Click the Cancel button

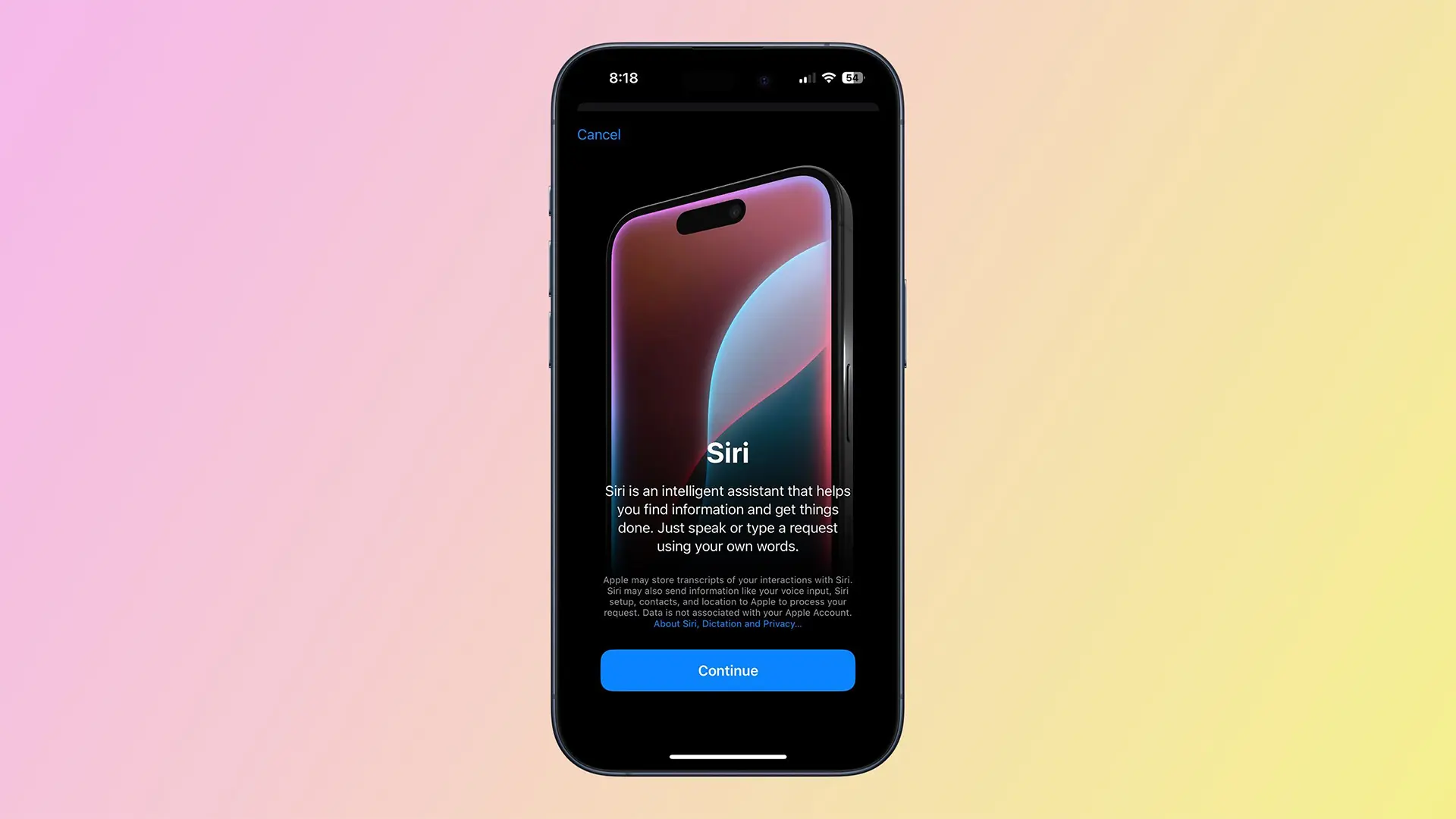point(599,134)
